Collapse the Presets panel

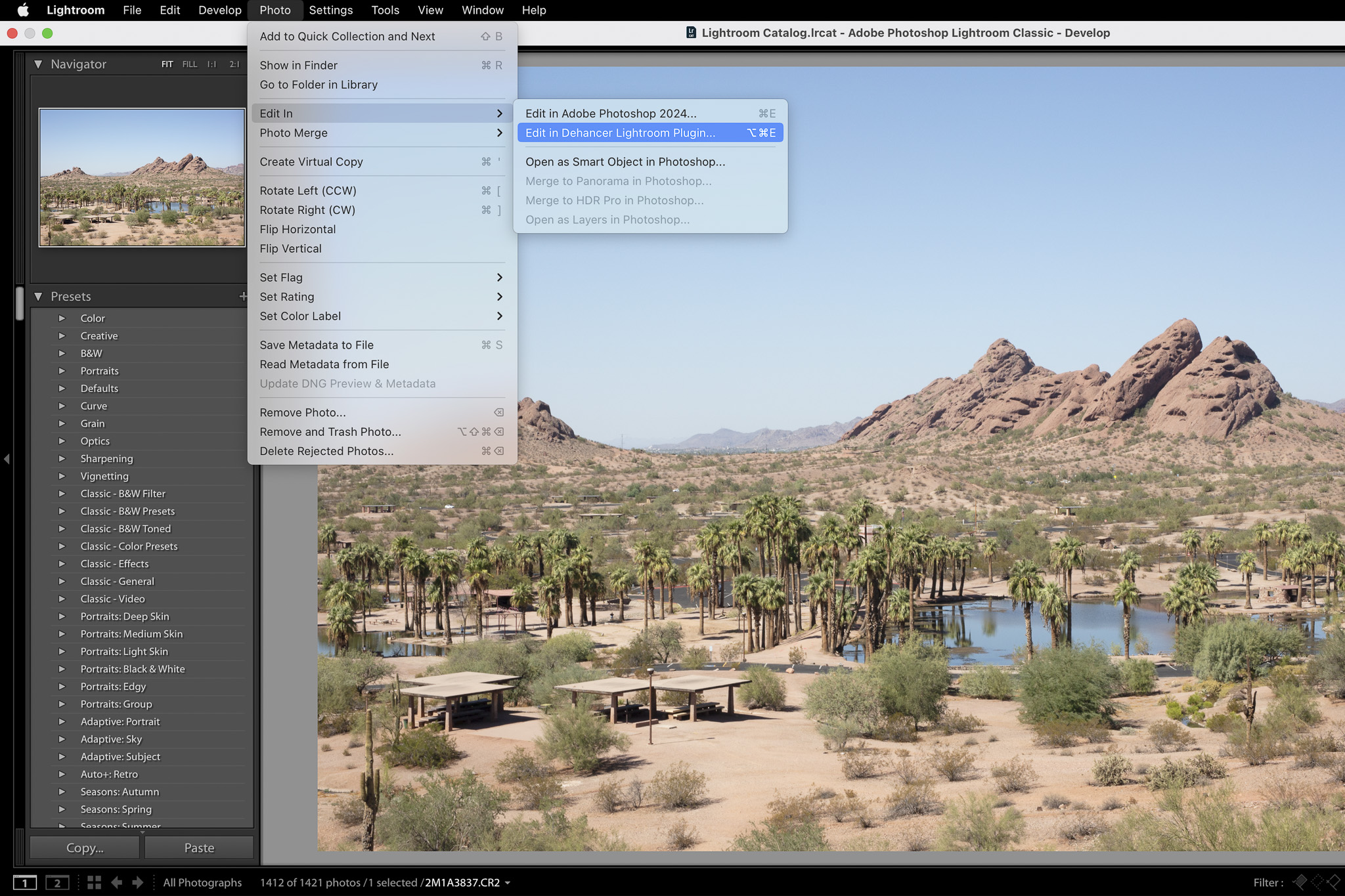coord(38,297)
